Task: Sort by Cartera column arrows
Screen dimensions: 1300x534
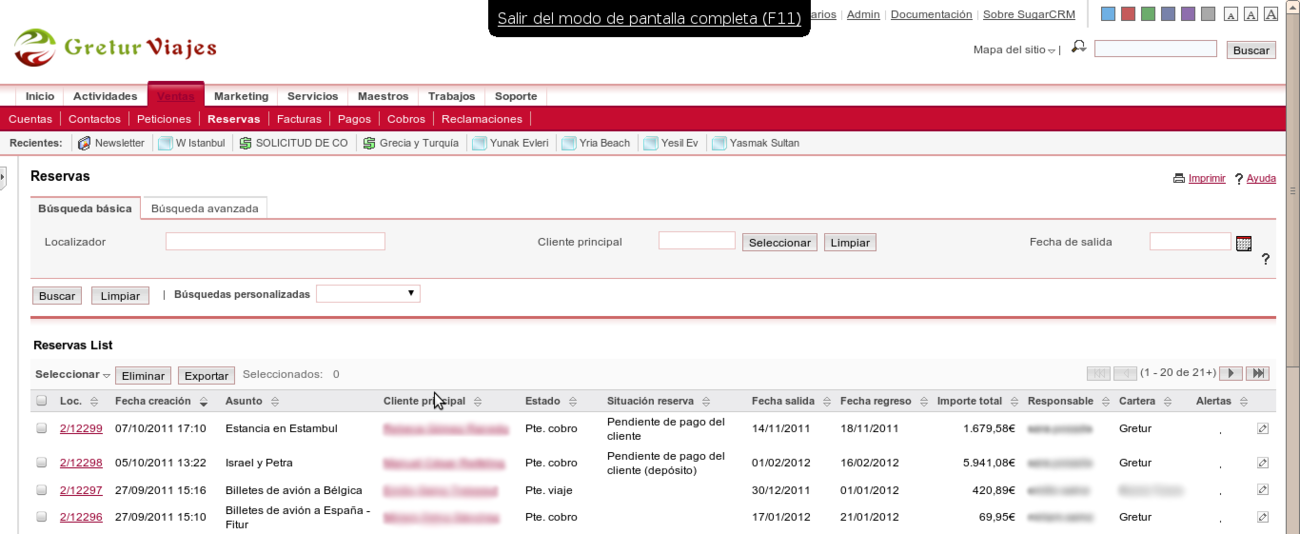Action: pyautogui.click(x=1168, y=402)
